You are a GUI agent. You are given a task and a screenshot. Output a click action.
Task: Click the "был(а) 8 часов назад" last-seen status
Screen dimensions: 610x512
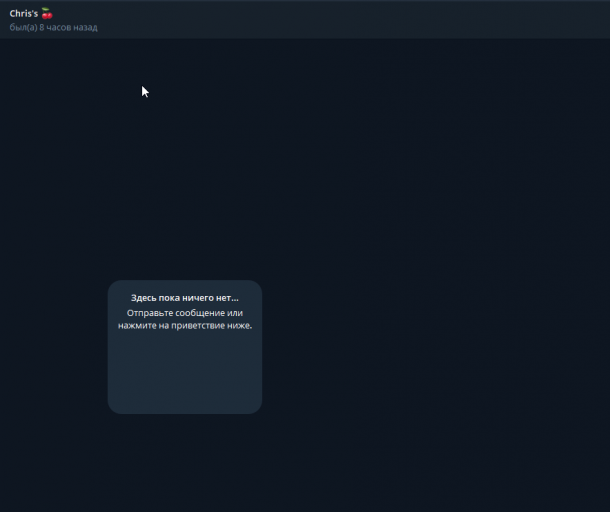(x=53, y=28)
